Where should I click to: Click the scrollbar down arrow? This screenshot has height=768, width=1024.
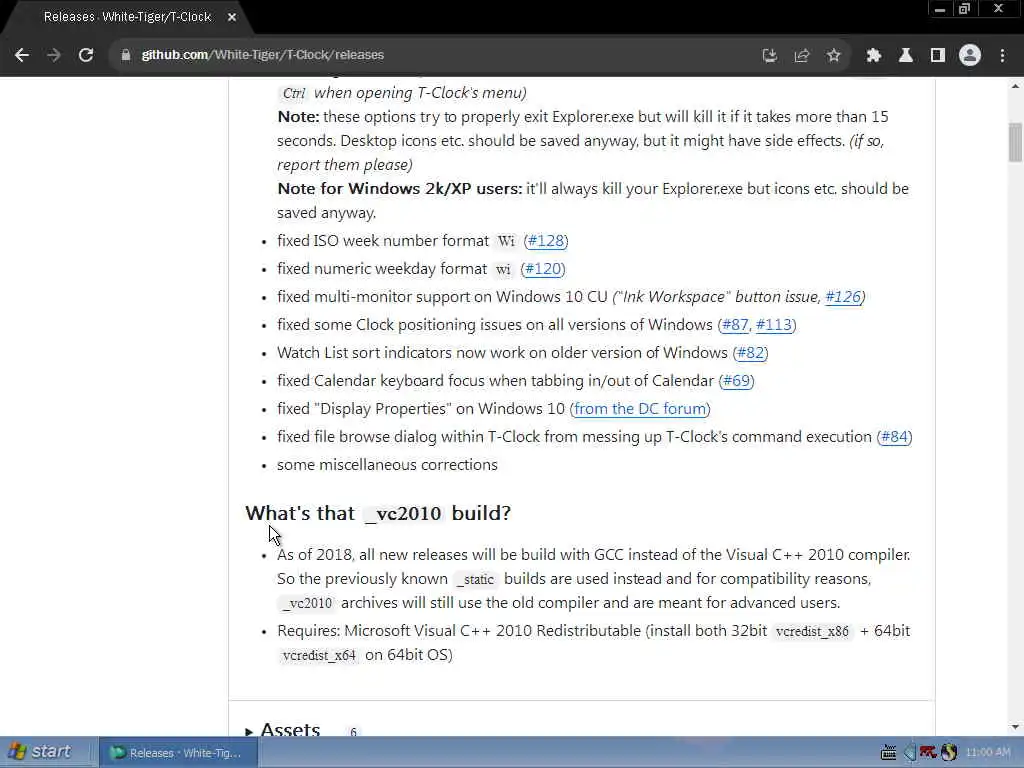1015,727
